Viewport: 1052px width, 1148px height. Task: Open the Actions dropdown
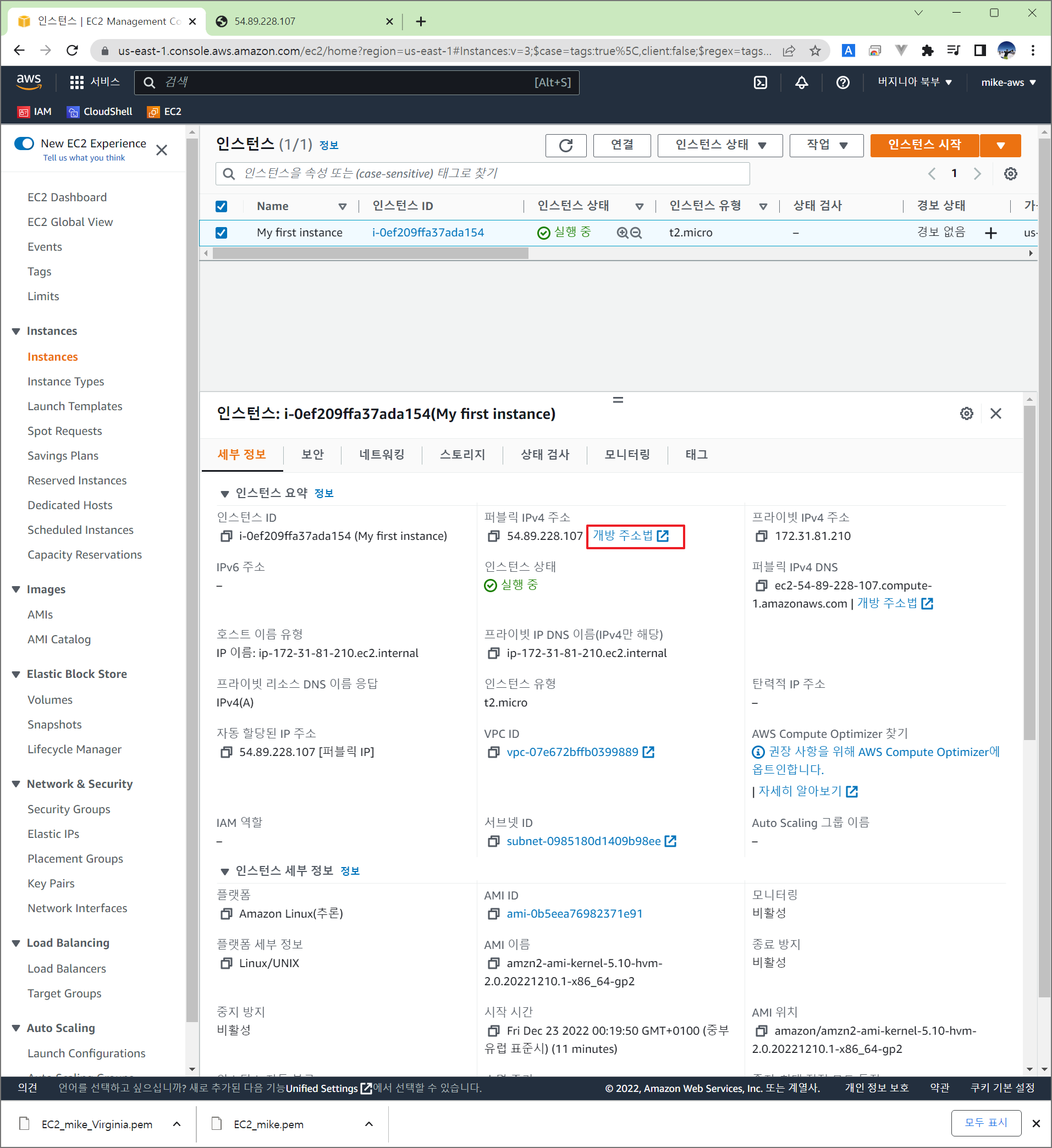(x=827, y=145)
